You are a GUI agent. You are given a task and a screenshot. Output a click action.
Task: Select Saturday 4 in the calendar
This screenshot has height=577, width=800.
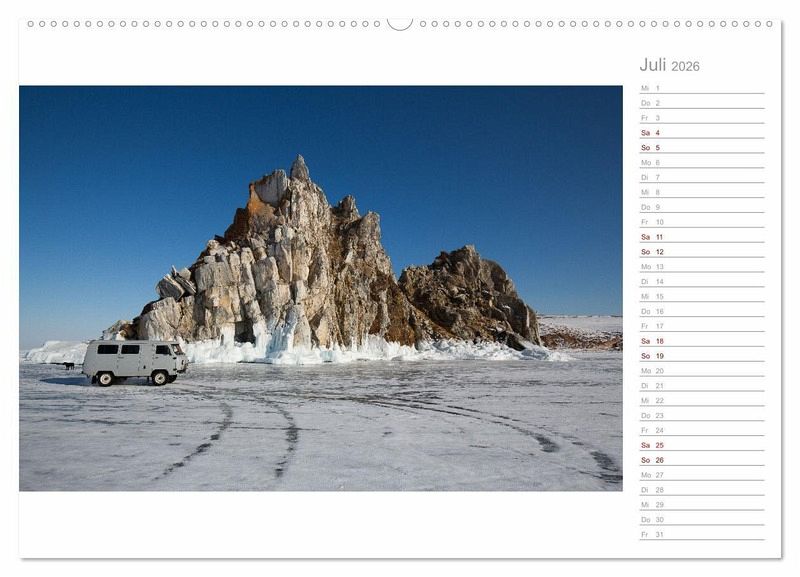[x=700, y=133]
